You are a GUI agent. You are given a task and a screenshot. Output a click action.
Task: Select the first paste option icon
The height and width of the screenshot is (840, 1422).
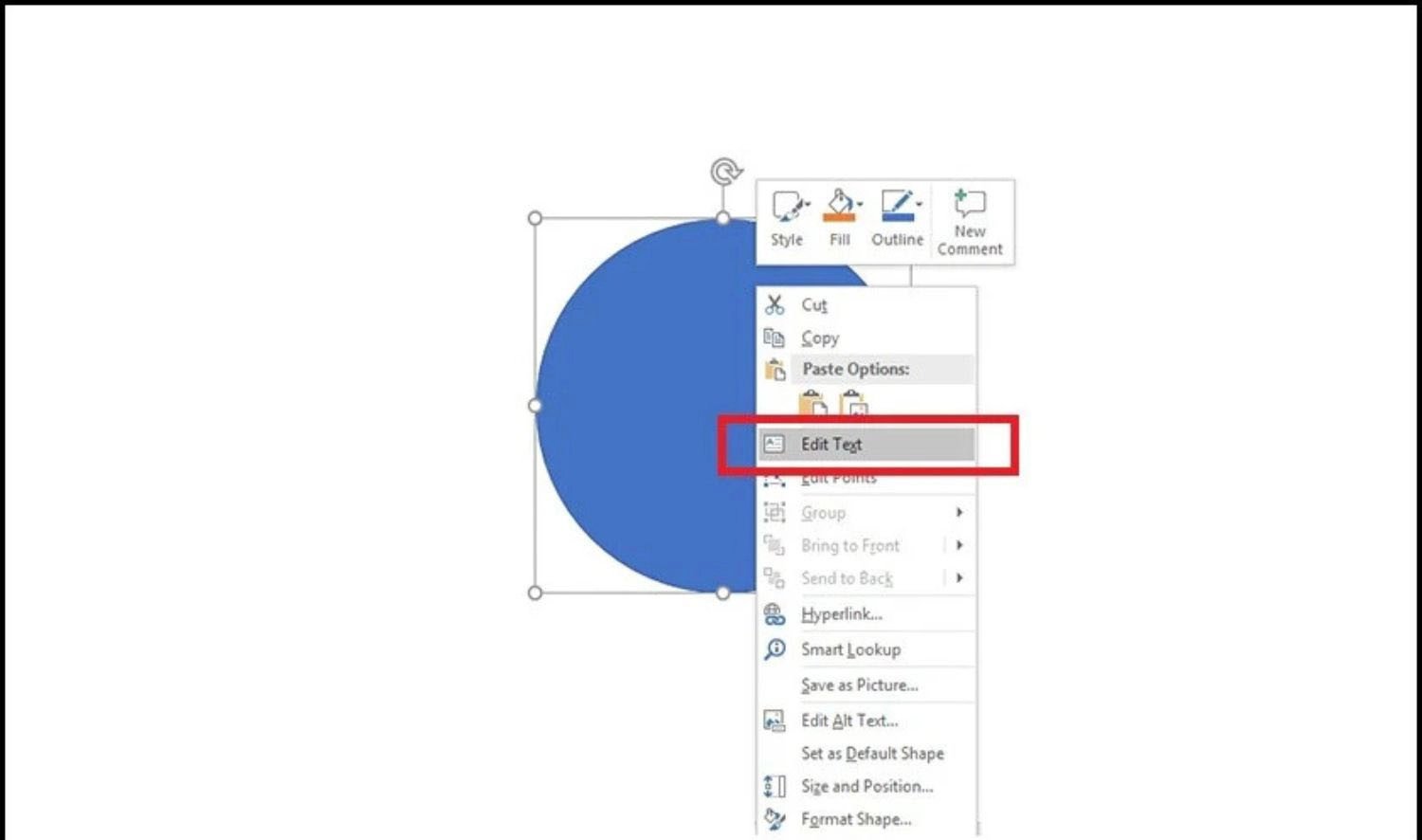[x=813, y=404]
